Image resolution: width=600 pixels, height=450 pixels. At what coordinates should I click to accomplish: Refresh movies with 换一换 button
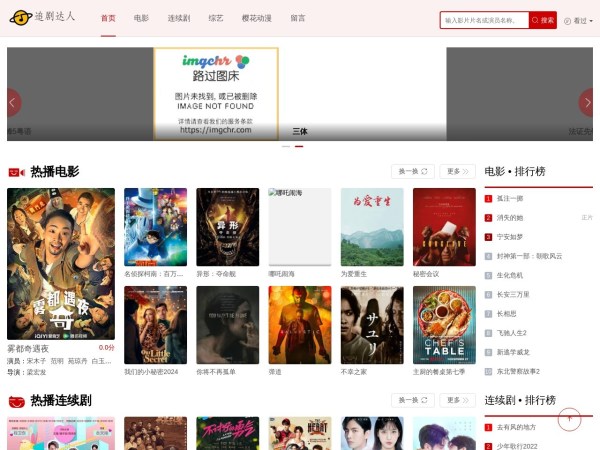413,171
